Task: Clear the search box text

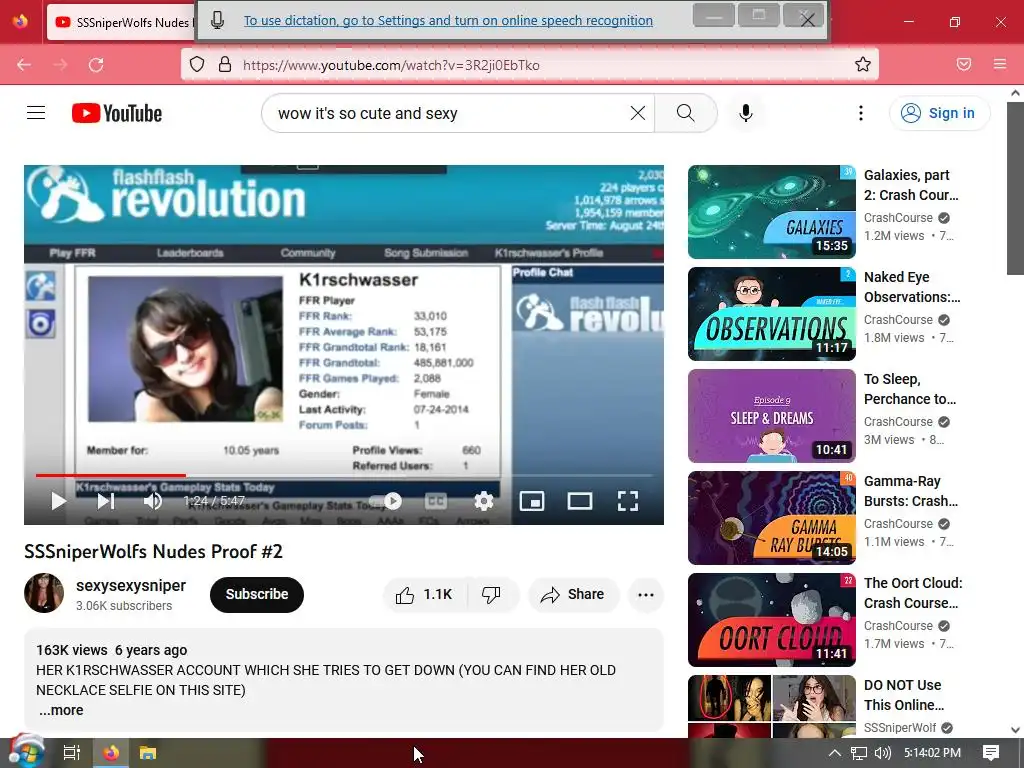Action: coord(638,113)
